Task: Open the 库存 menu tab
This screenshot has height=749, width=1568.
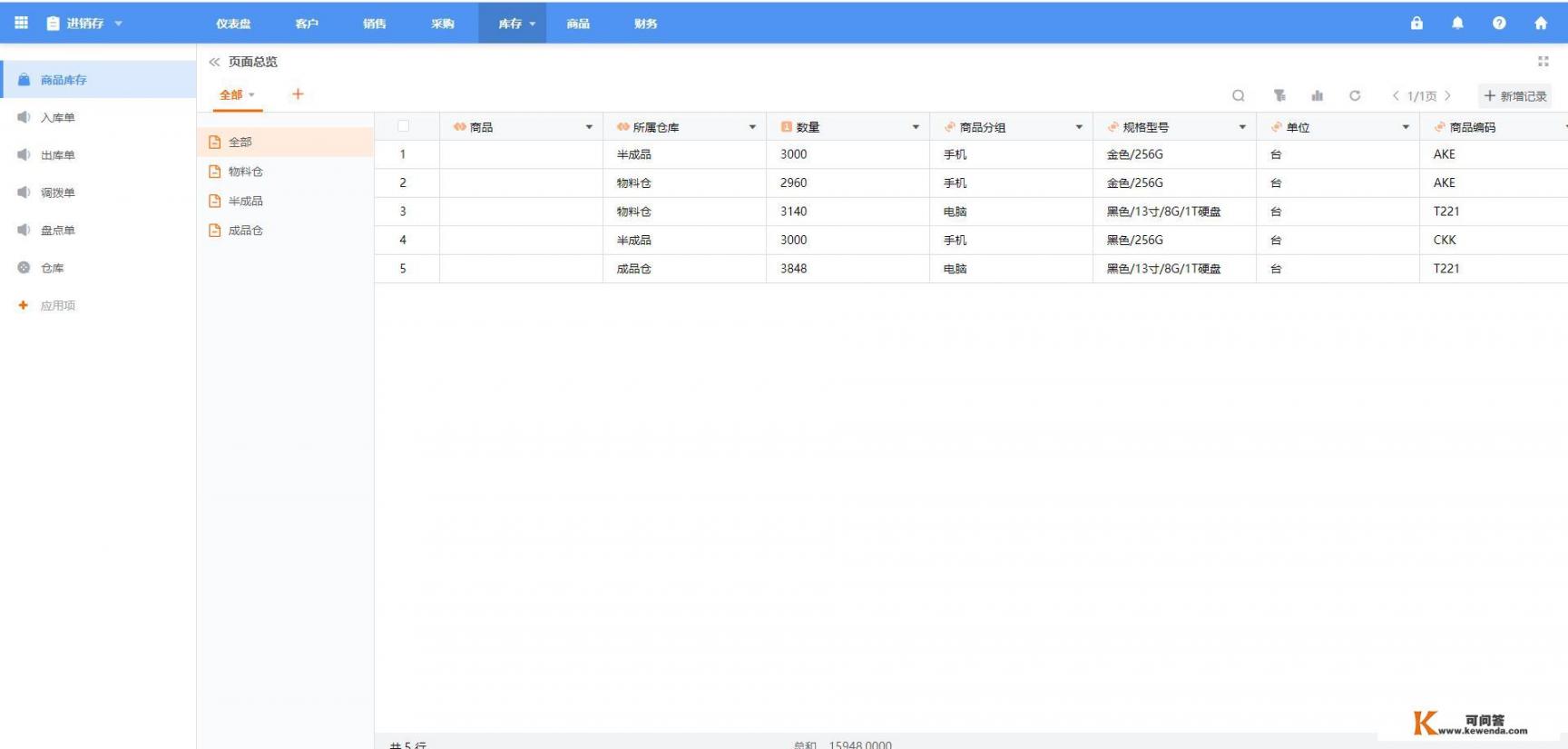Action: (x=513, y=24)
